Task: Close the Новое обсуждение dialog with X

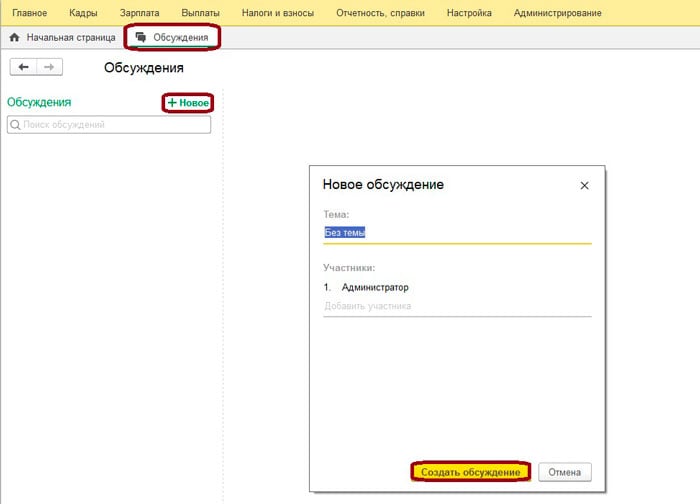Action: click(x=585, y=185)
